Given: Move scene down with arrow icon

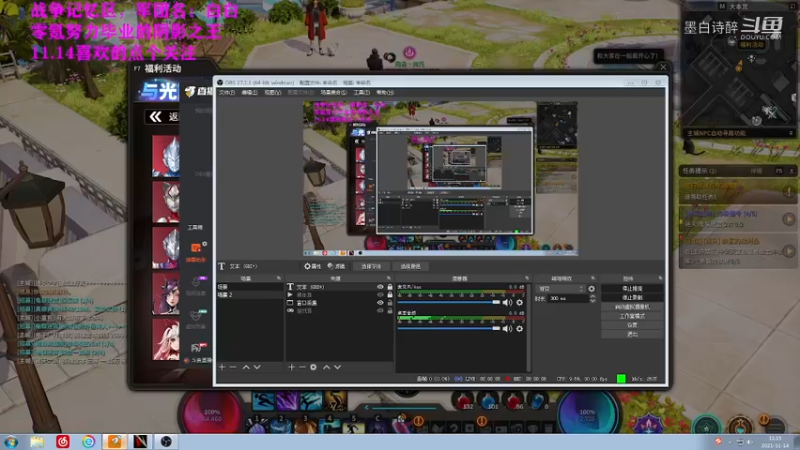Looking at the screenshot, I should (x=257, y=367).
